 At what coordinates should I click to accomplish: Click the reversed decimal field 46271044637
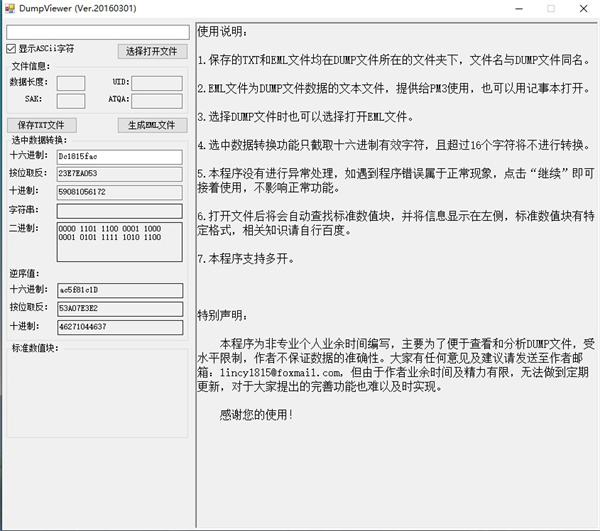click(120, 327)
